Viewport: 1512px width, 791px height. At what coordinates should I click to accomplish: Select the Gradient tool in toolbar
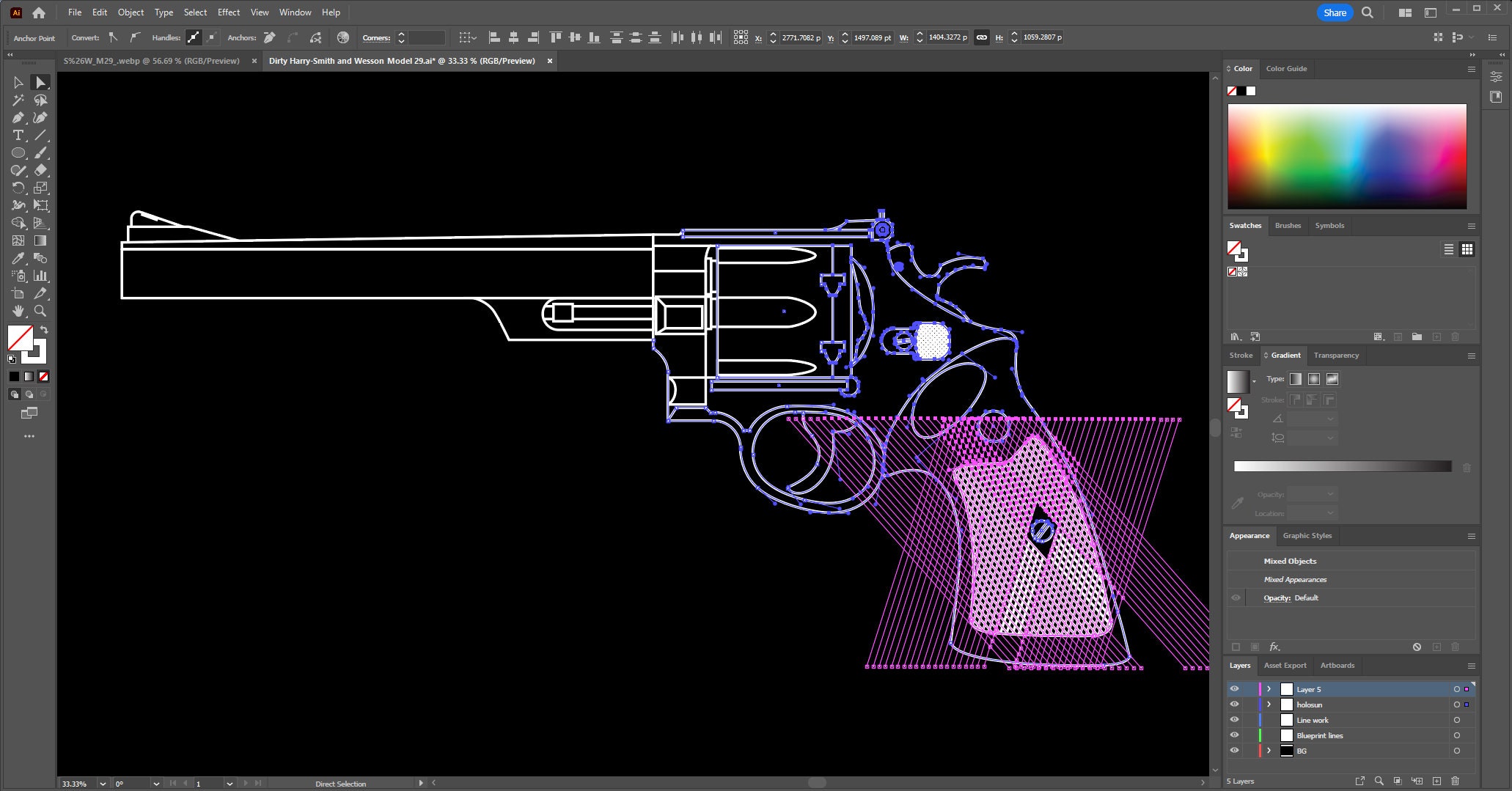click(40, 241)
